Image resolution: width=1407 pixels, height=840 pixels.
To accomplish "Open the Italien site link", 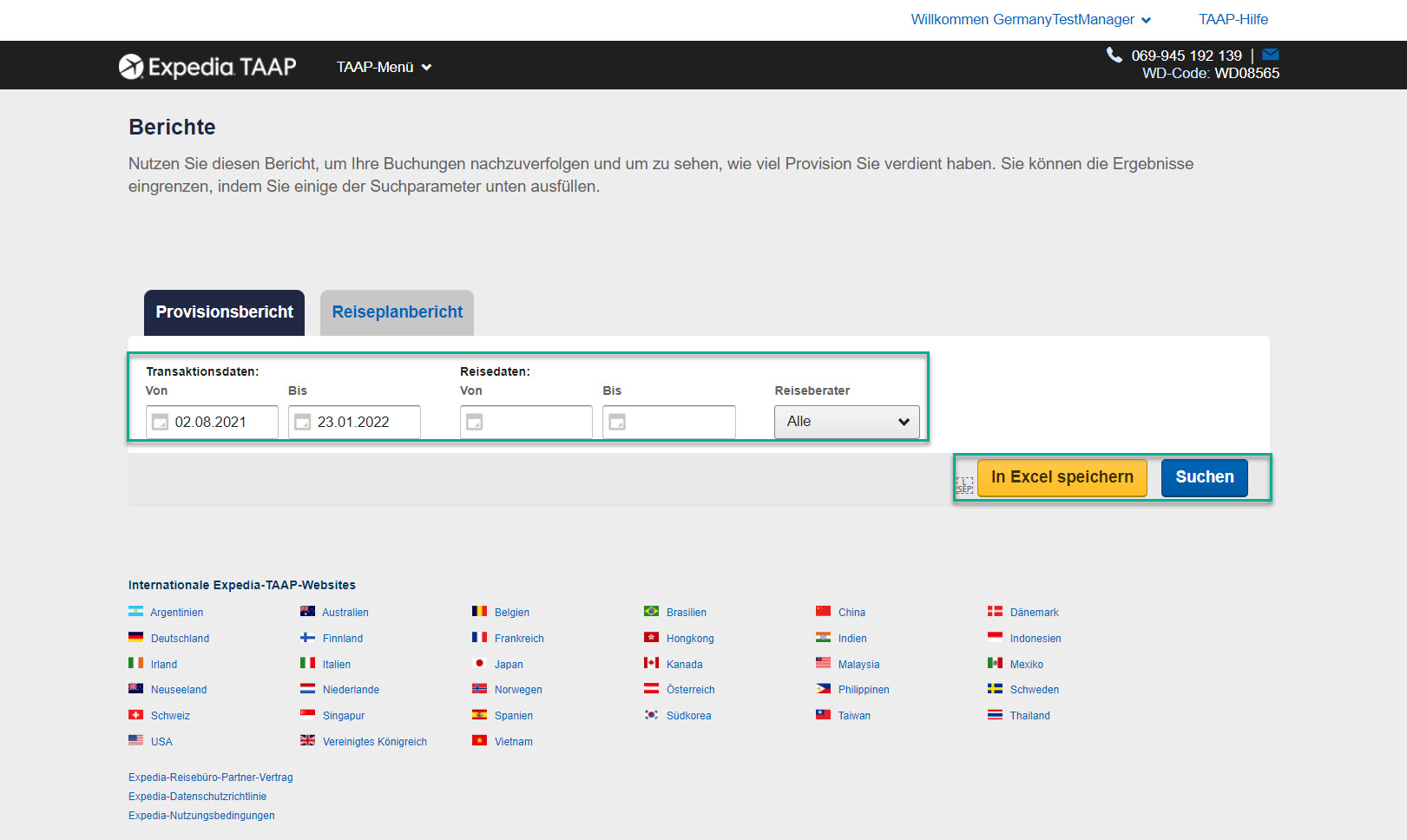I will click(337, 665).
